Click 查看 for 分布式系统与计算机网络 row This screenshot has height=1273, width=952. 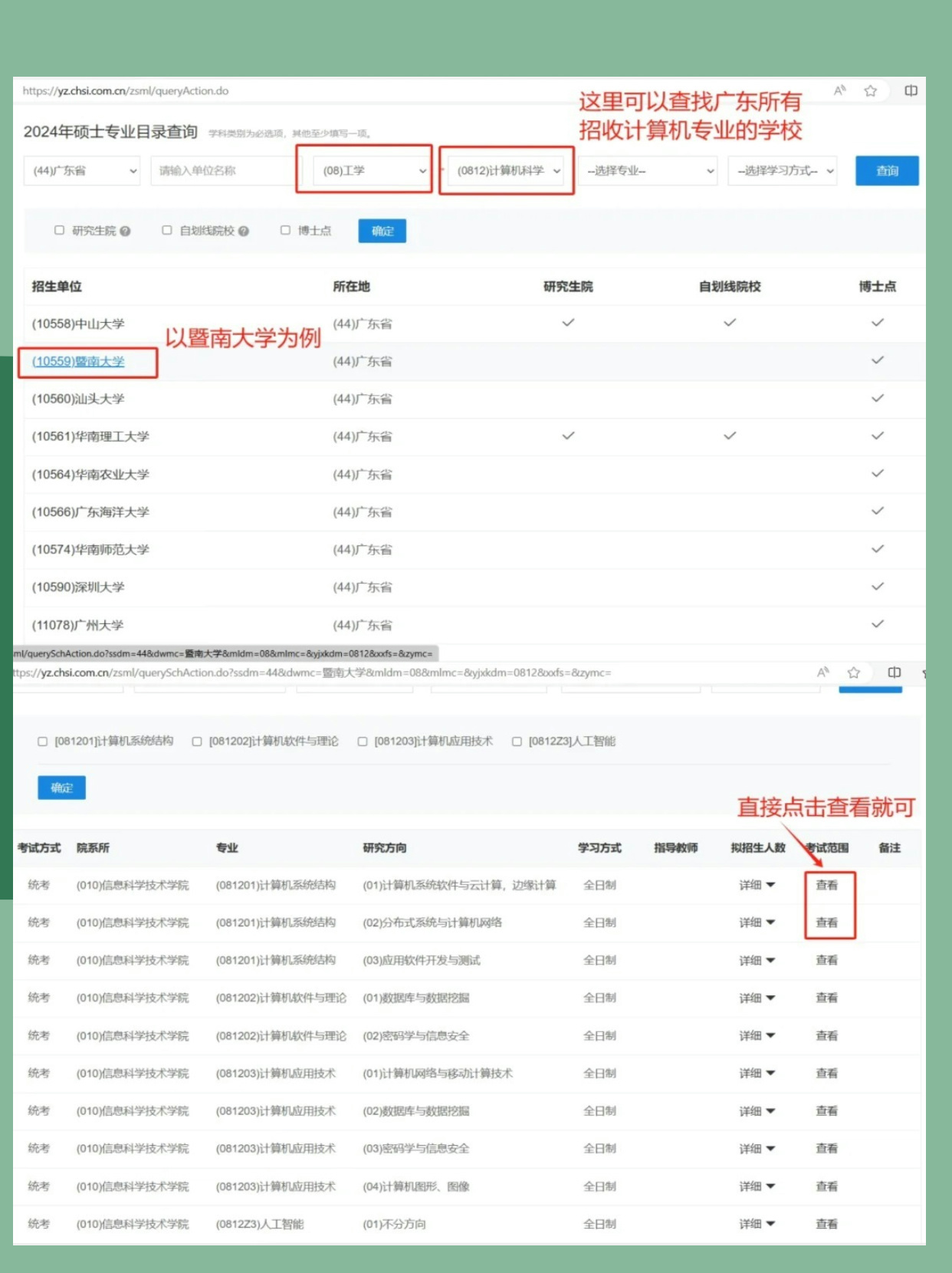(x=826, y=923)
